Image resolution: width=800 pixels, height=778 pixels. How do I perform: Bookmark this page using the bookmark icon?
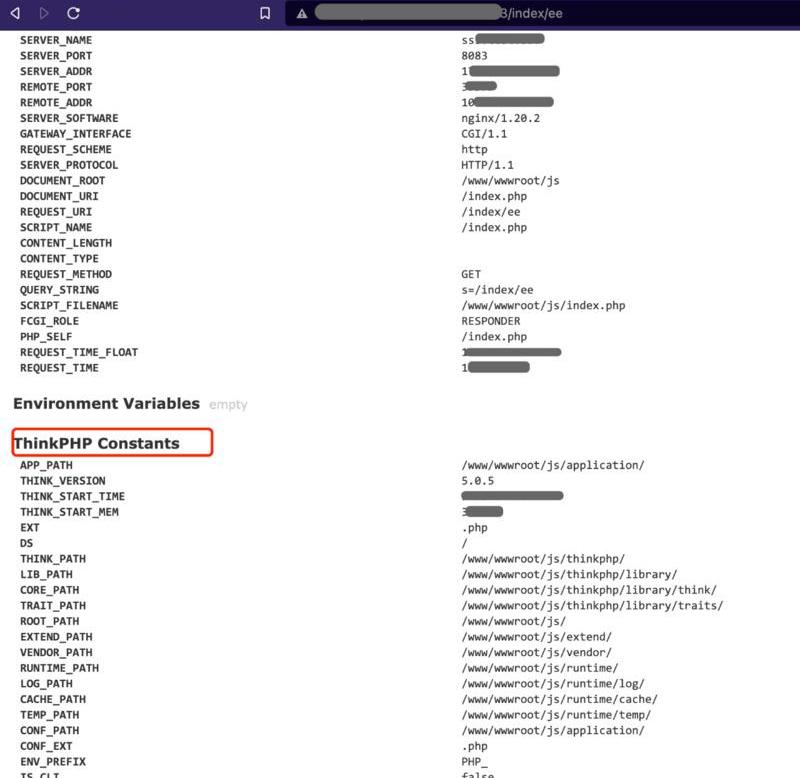click(x=265, y=13)
